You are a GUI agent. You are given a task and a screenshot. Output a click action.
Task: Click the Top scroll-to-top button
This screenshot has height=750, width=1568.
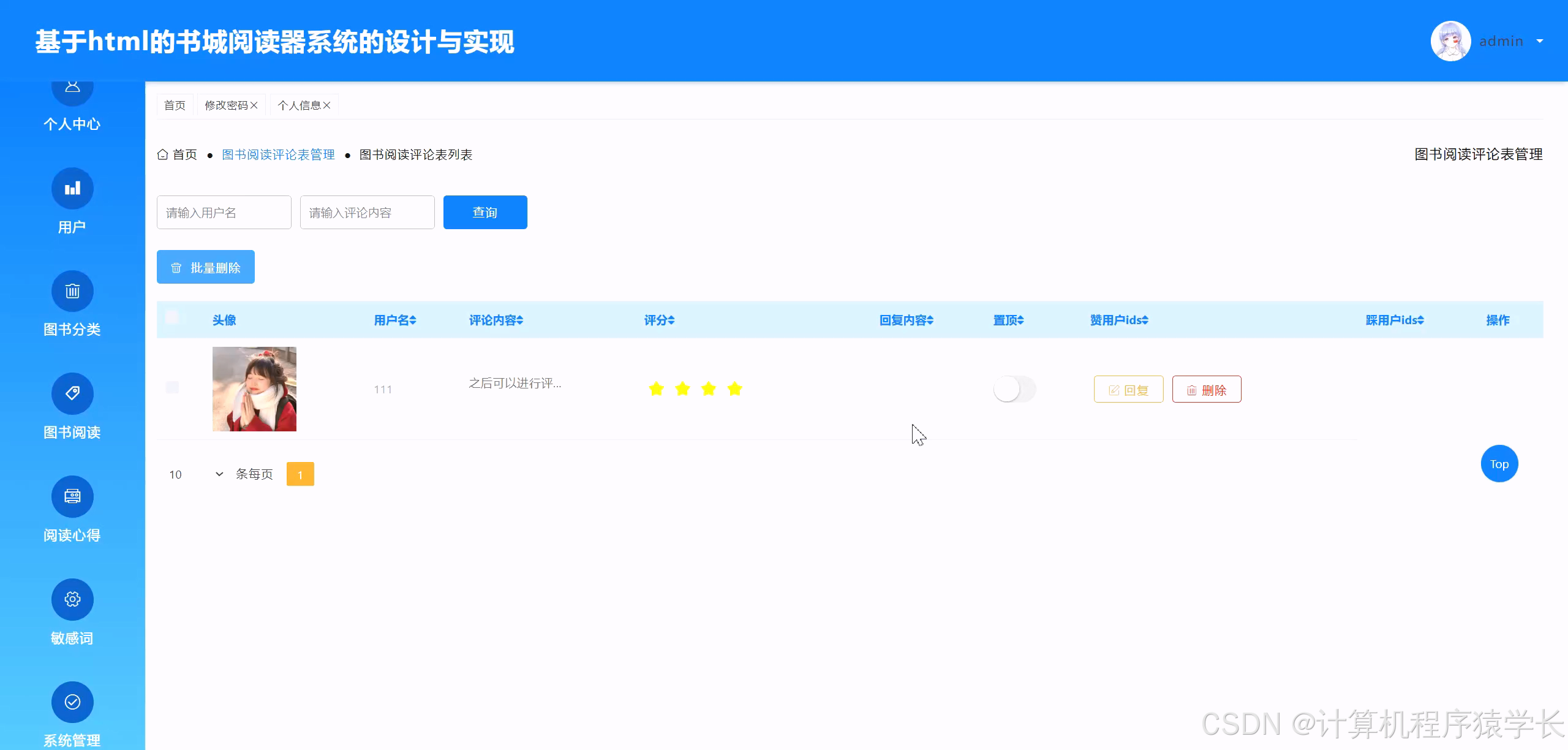coord(1499,464)
